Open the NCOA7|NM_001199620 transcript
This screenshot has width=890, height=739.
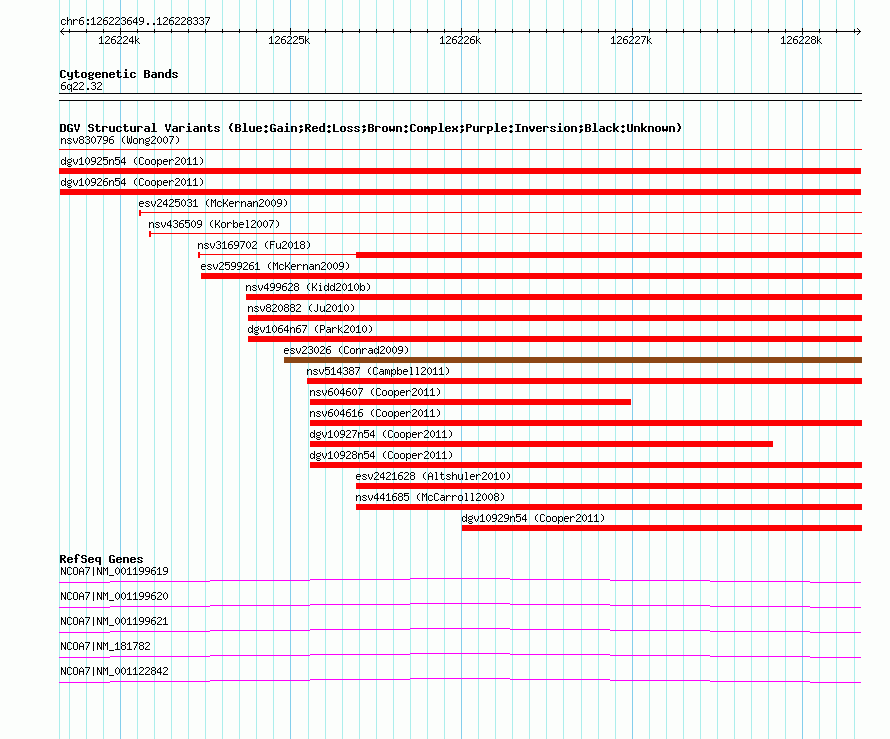[114, 597]
